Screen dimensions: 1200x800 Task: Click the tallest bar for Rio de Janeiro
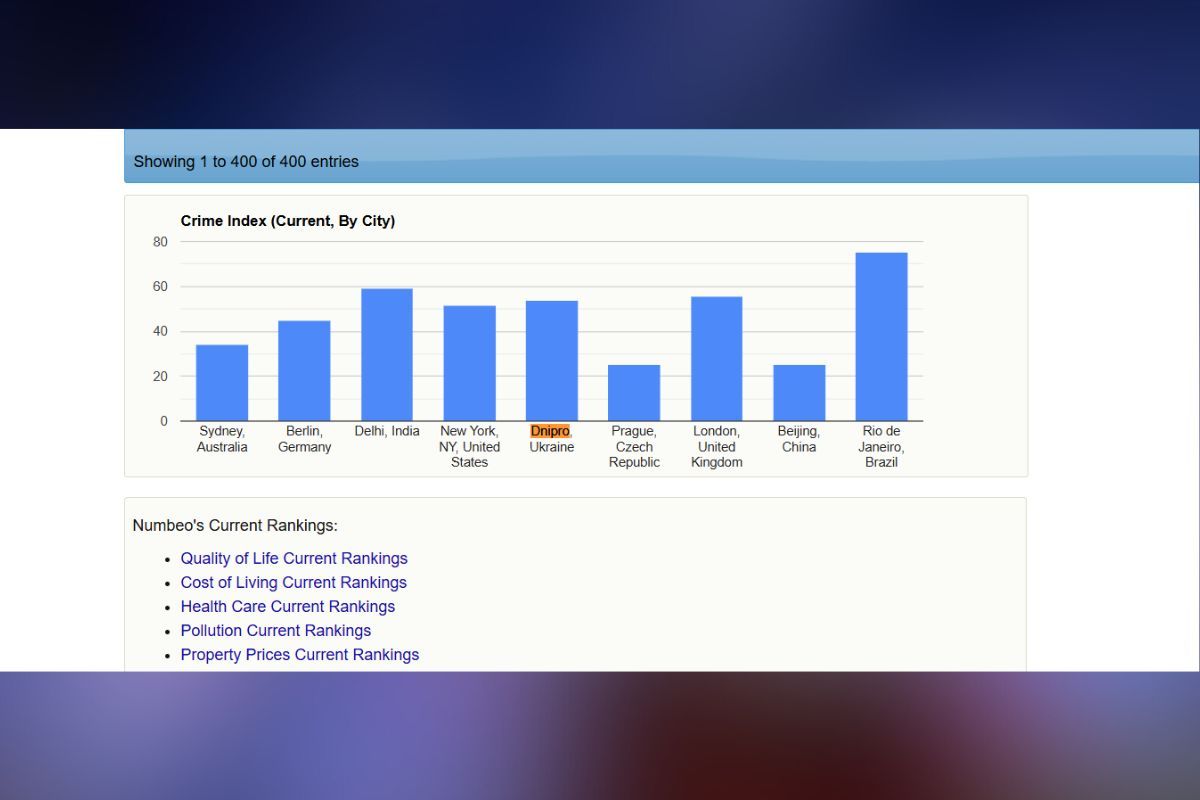881,337
